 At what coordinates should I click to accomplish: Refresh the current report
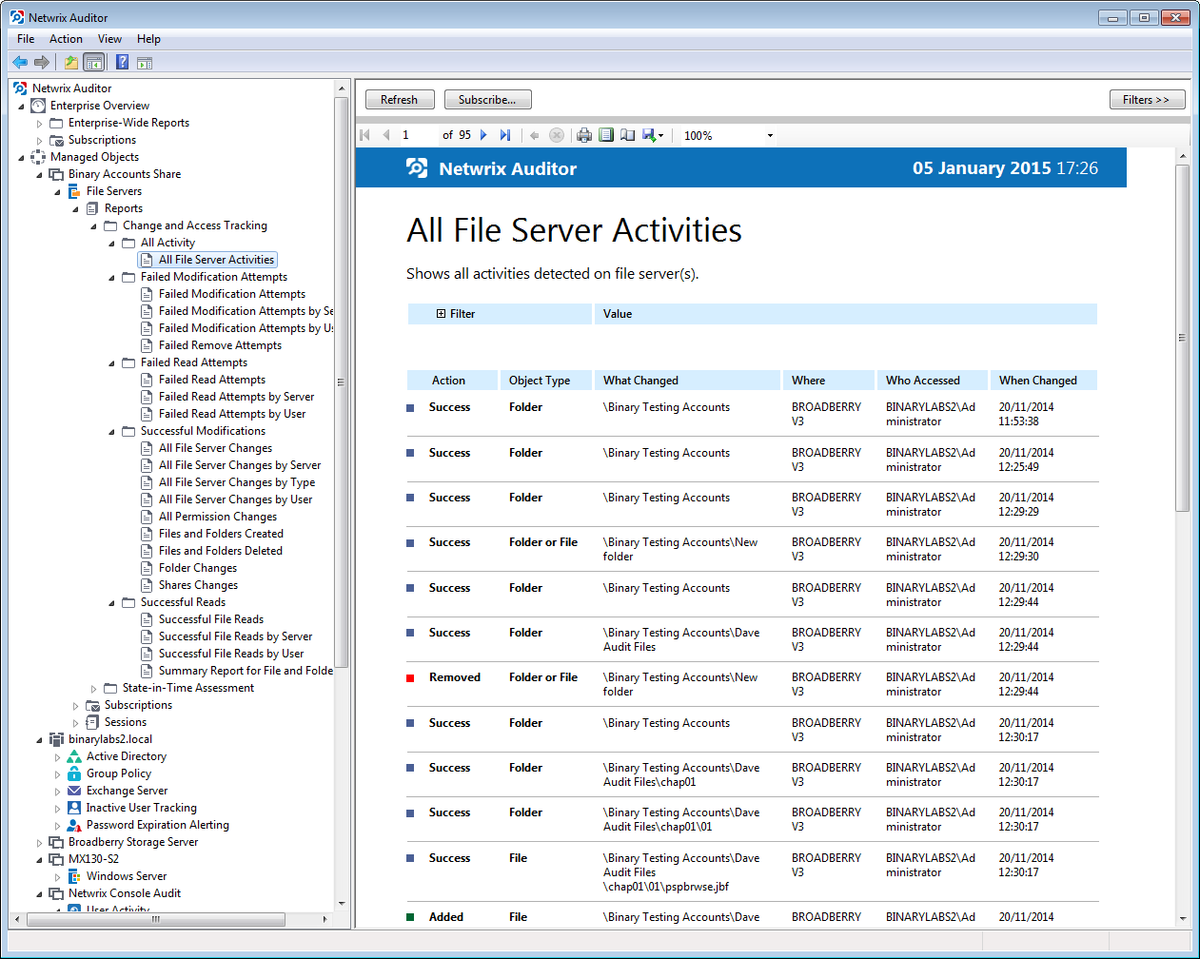coord(399,99)
